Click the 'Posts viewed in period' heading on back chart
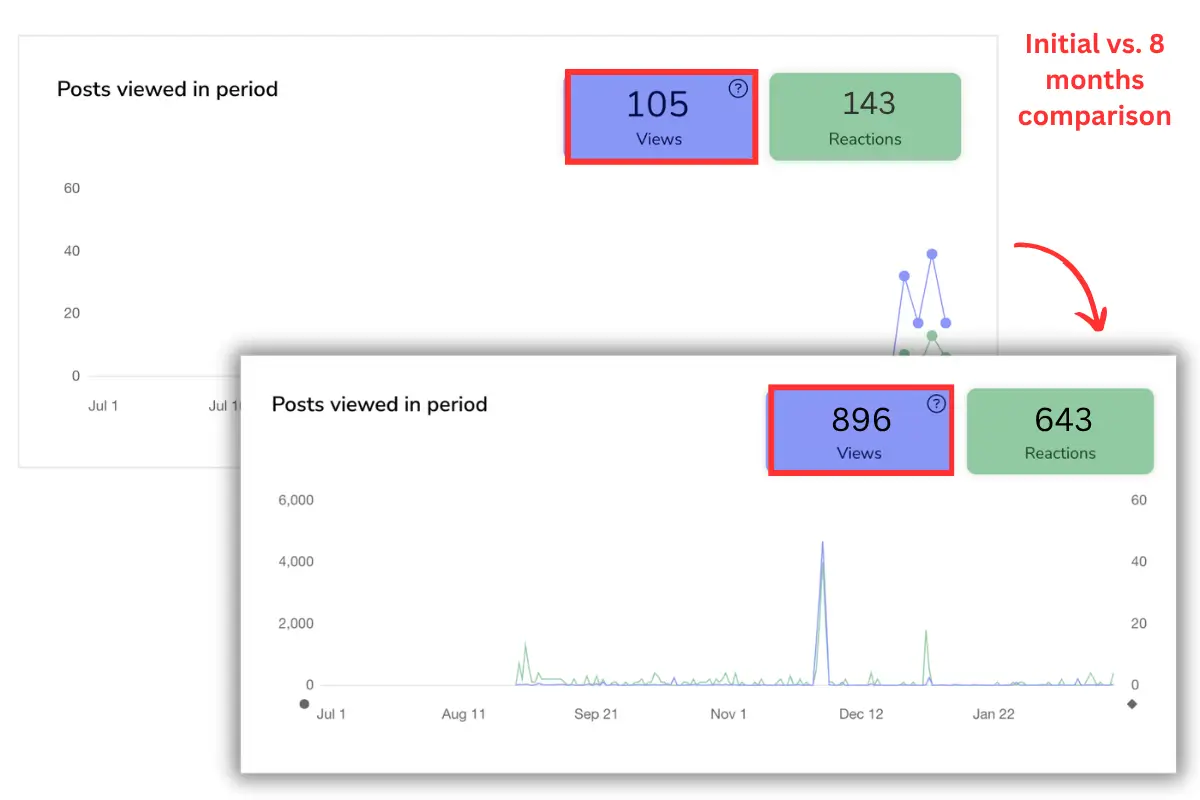 coord(166,89)
